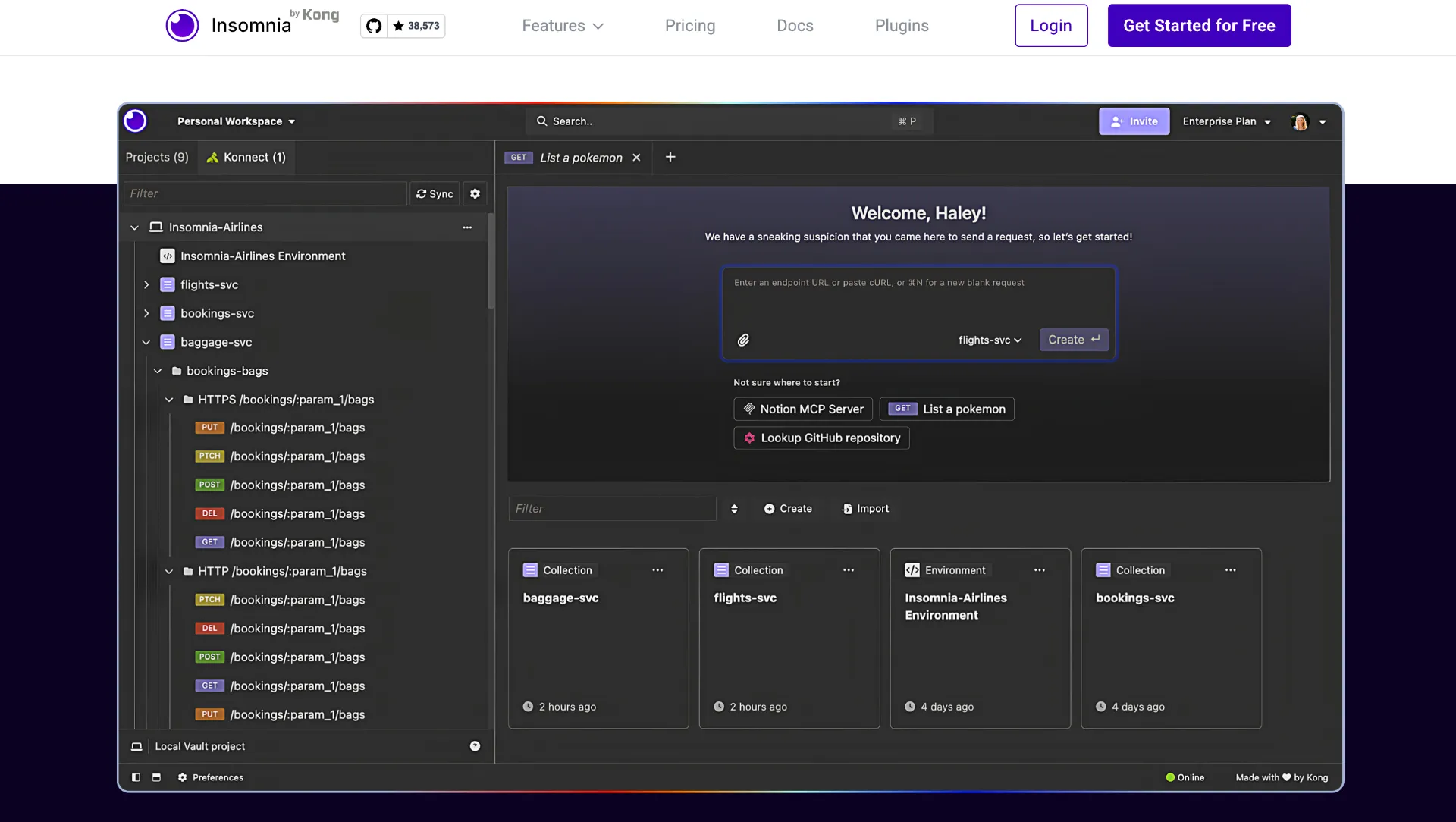Open the Insomnia-Airlines project options menu
Screen dimensions: 1456x822
[467, 227]
